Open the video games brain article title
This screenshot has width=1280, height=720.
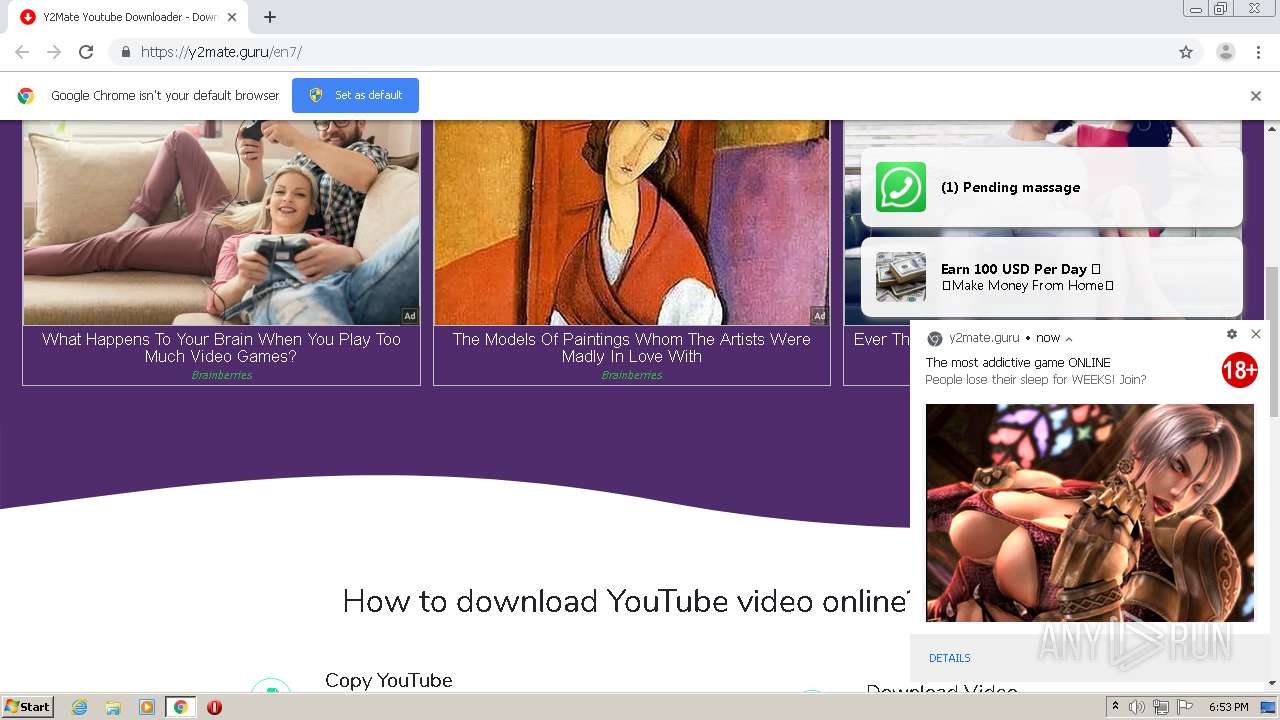[221, 348]
